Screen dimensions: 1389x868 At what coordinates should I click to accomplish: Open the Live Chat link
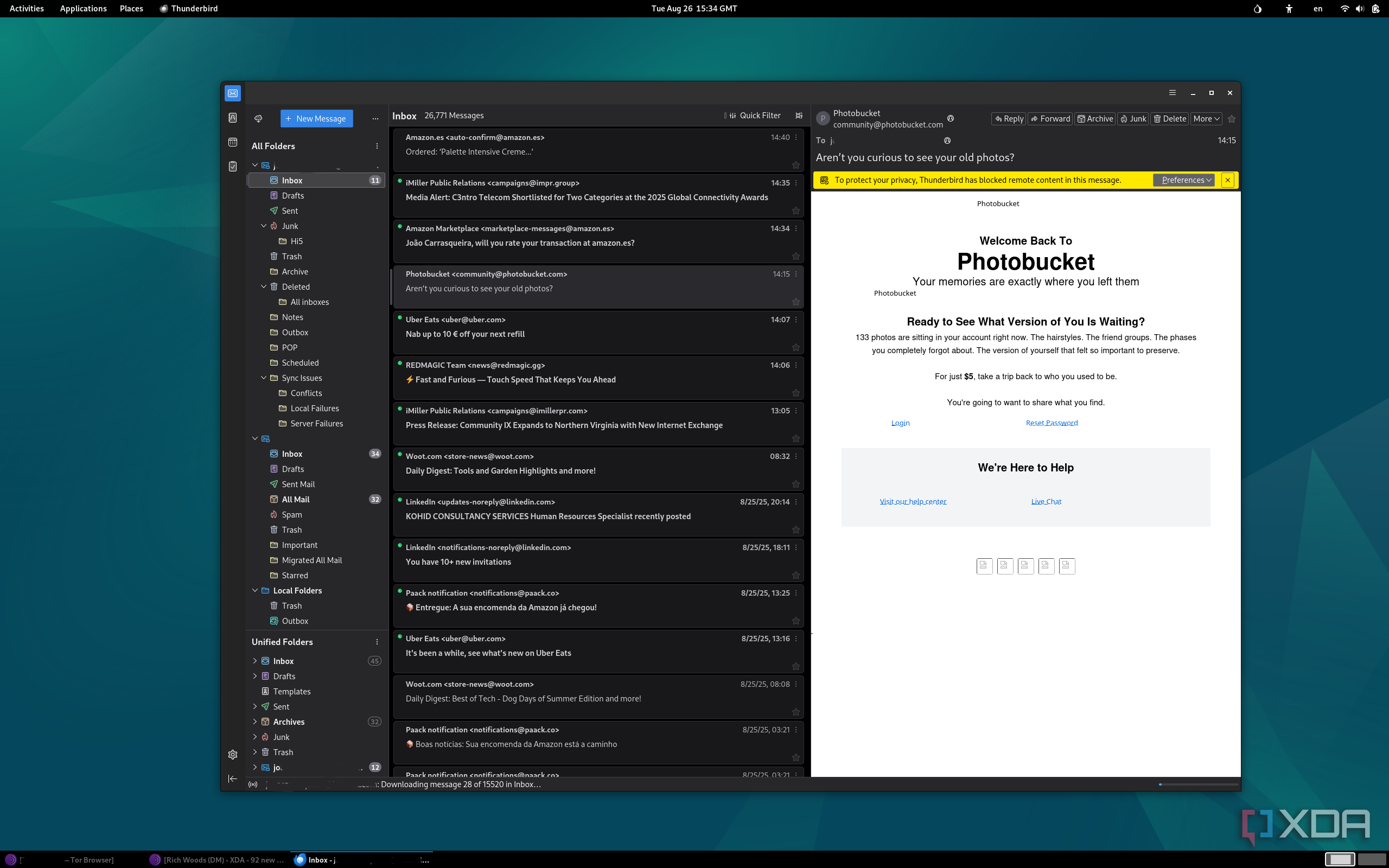[x=1046, y=501]
